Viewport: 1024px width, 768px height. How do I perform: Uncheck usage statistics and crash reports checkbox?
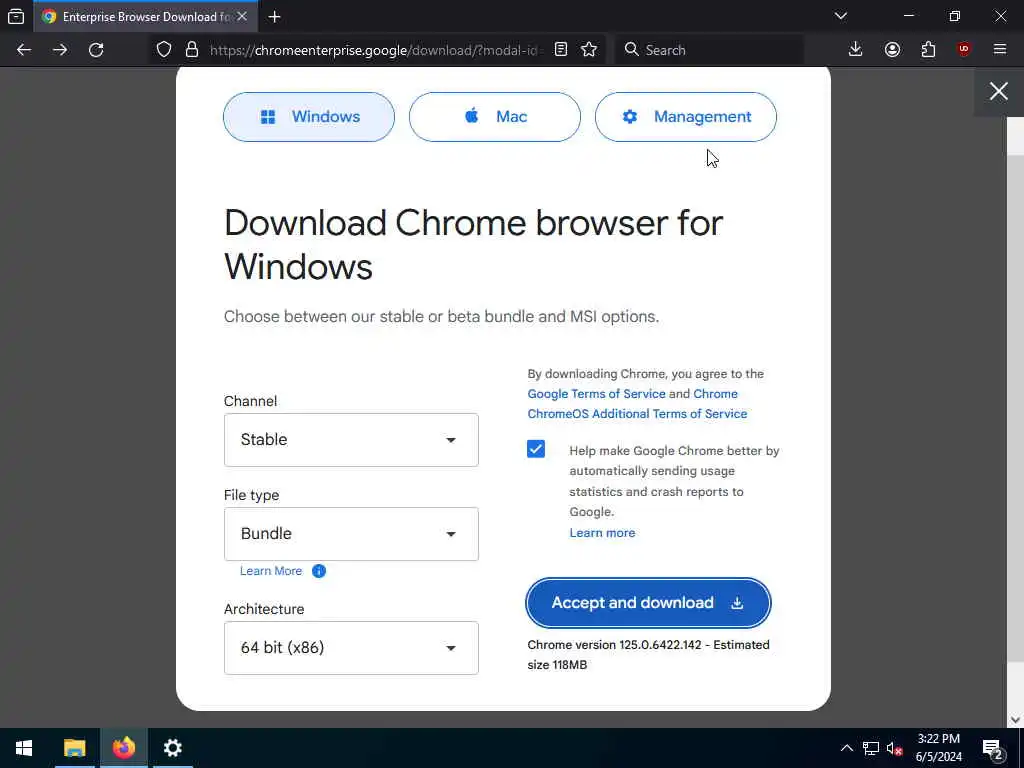click(536, 449)
